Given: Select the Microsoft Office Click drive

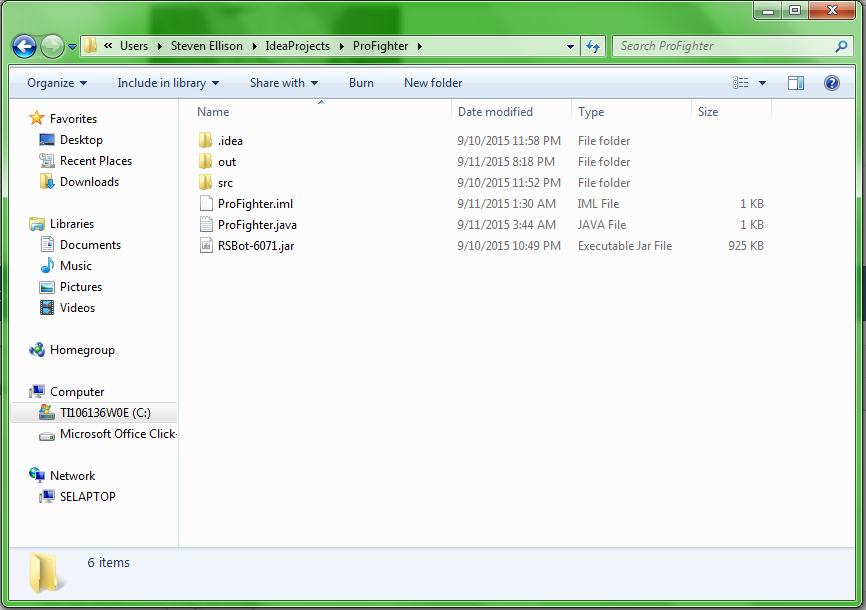Looking at the screenshot, I should [118, 434].
